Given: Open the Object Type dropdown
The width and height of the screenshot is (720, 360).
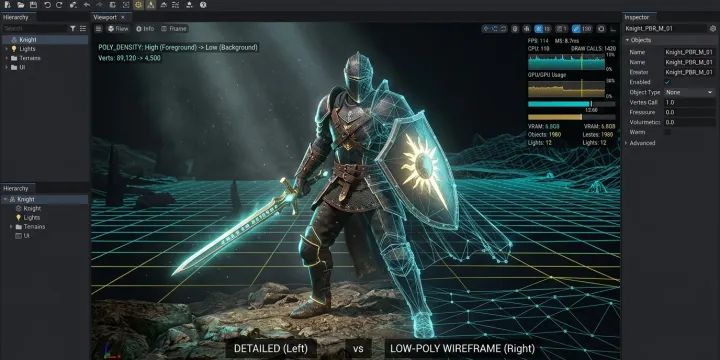Looking at the screenshot, I should coord(689,92).
